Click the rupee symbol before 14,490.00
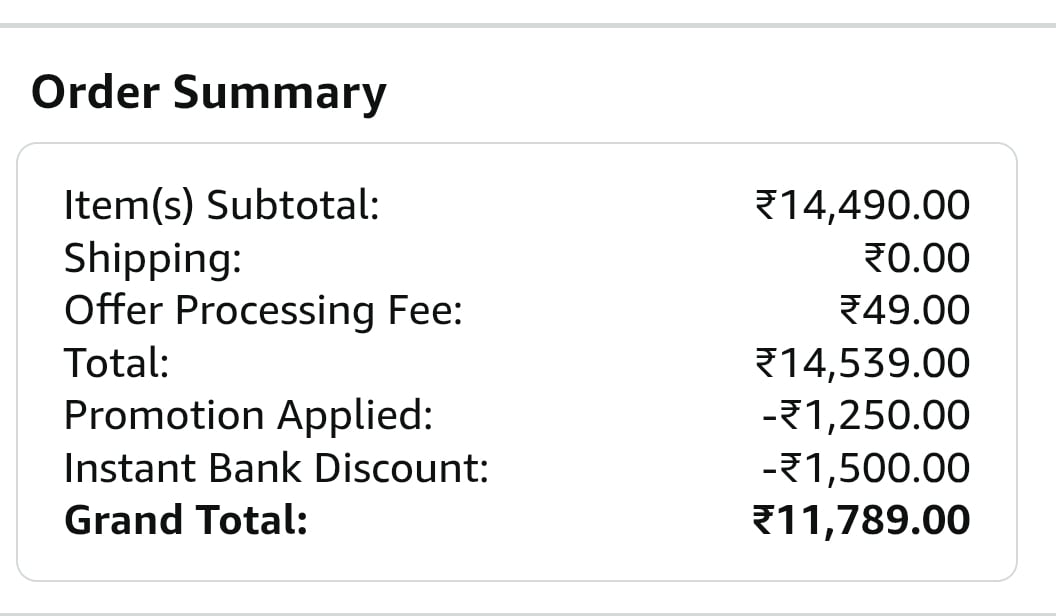The height and width of the screenshot is (616, 1056). [x=764, y=207]
